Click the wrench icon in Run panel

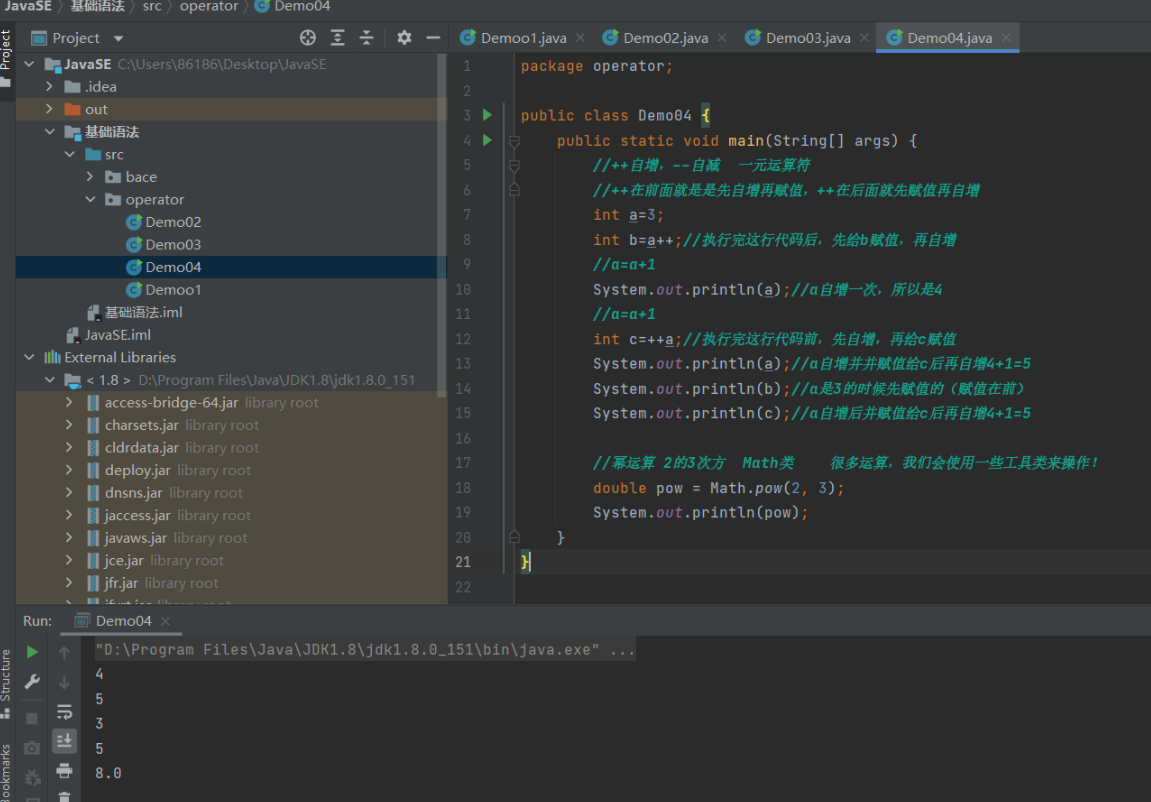[x=32, y=682]
